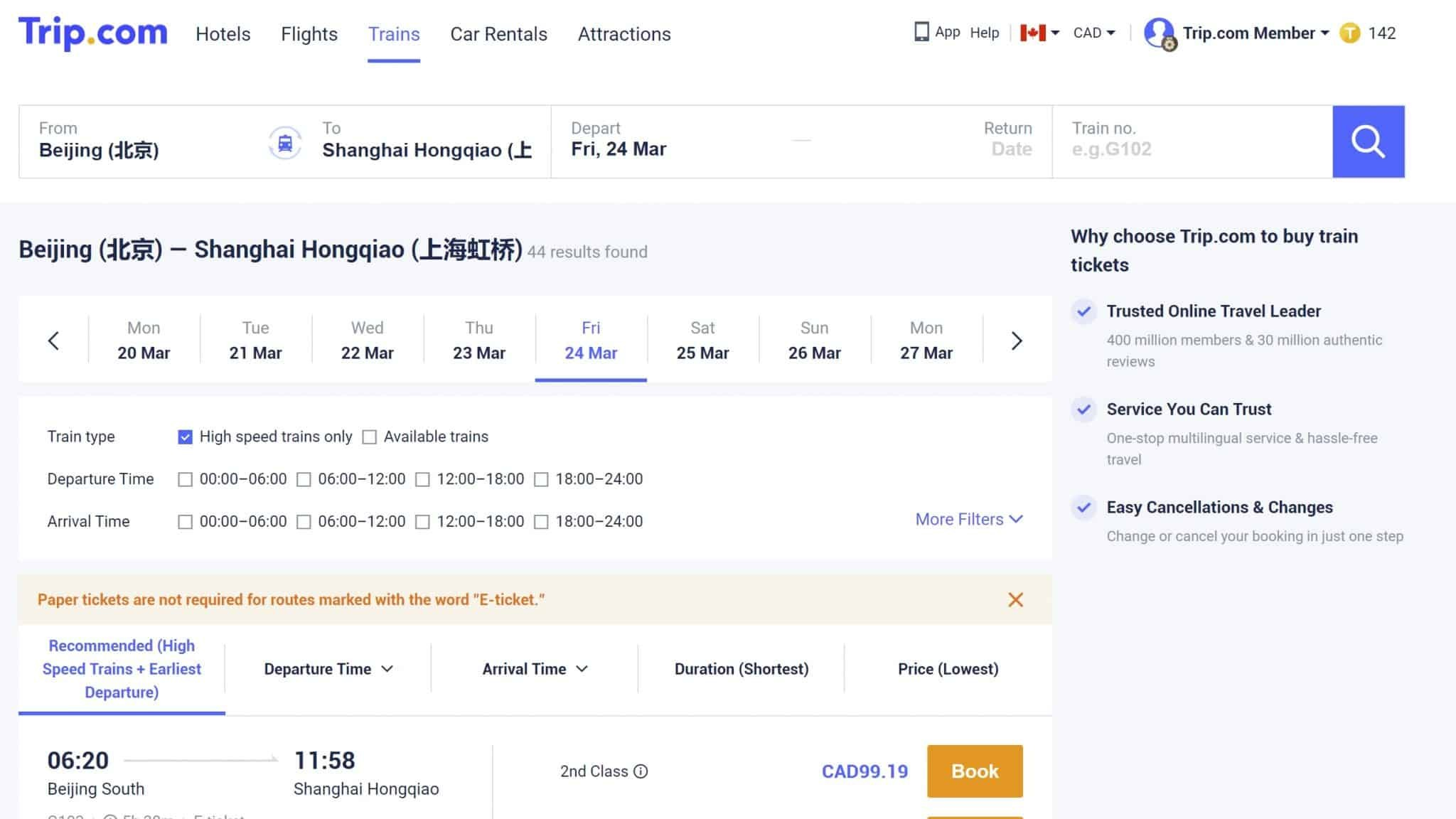Check Arrival Time 12:00–18:00
The width and height of the screenshot is (1456, 819).
[422, 523]
